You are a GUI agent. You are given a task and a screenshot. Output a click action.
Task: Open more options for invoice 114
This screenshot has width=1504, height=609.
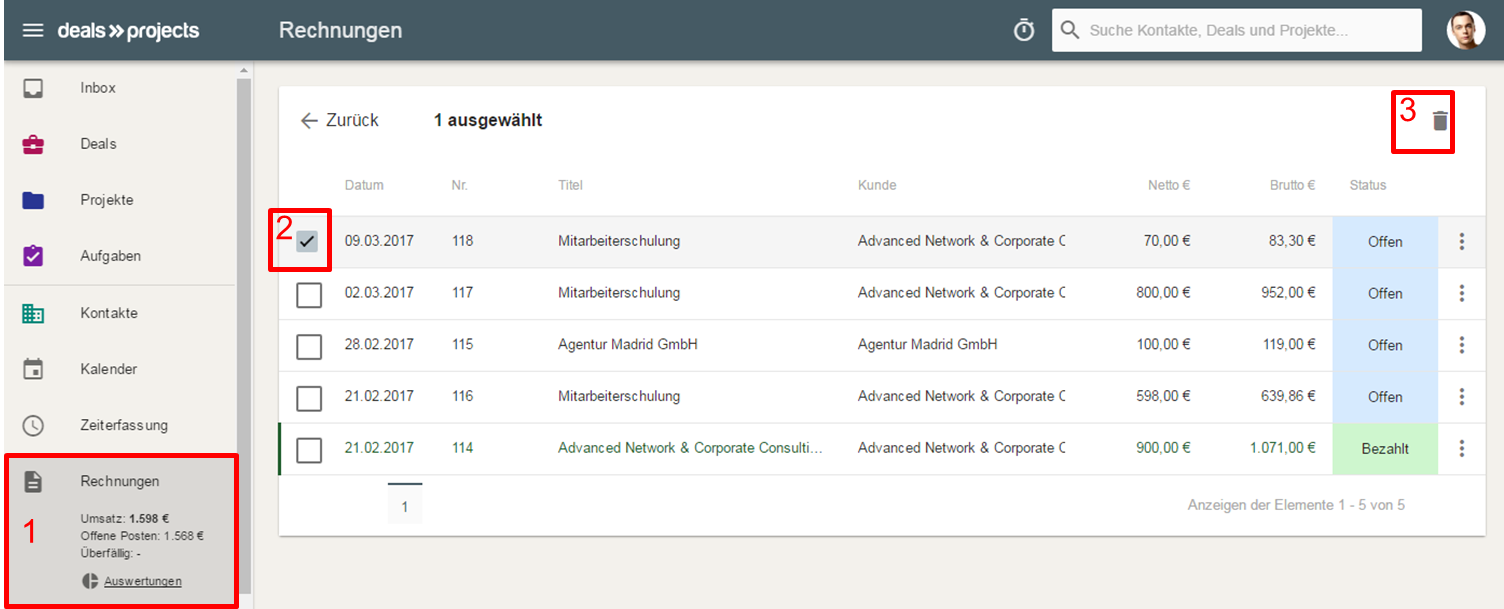1462,449
